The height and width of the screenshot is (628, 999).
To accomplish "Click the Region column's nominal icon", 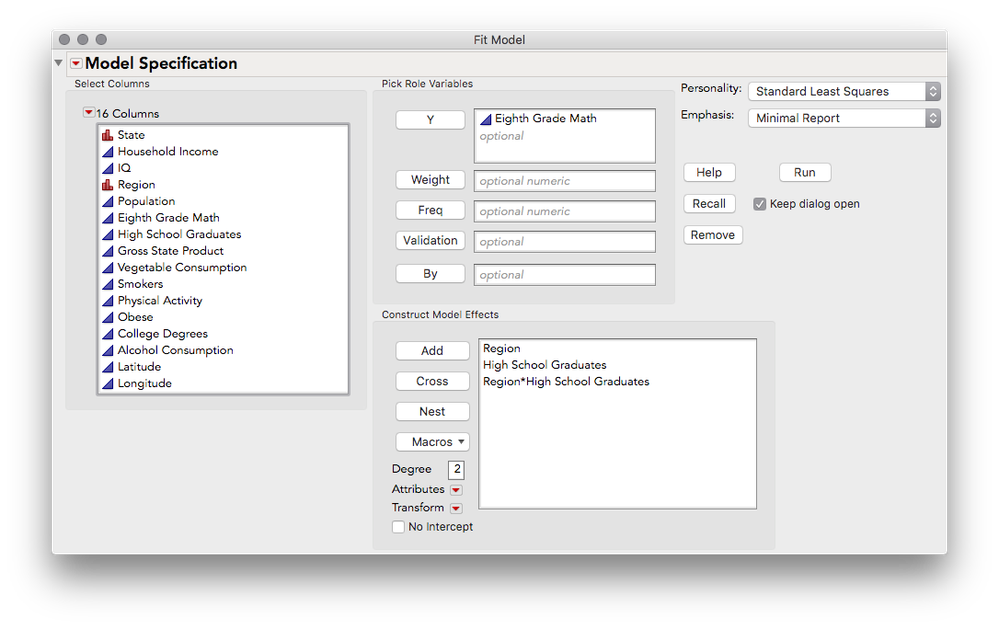I will (108, 185).
